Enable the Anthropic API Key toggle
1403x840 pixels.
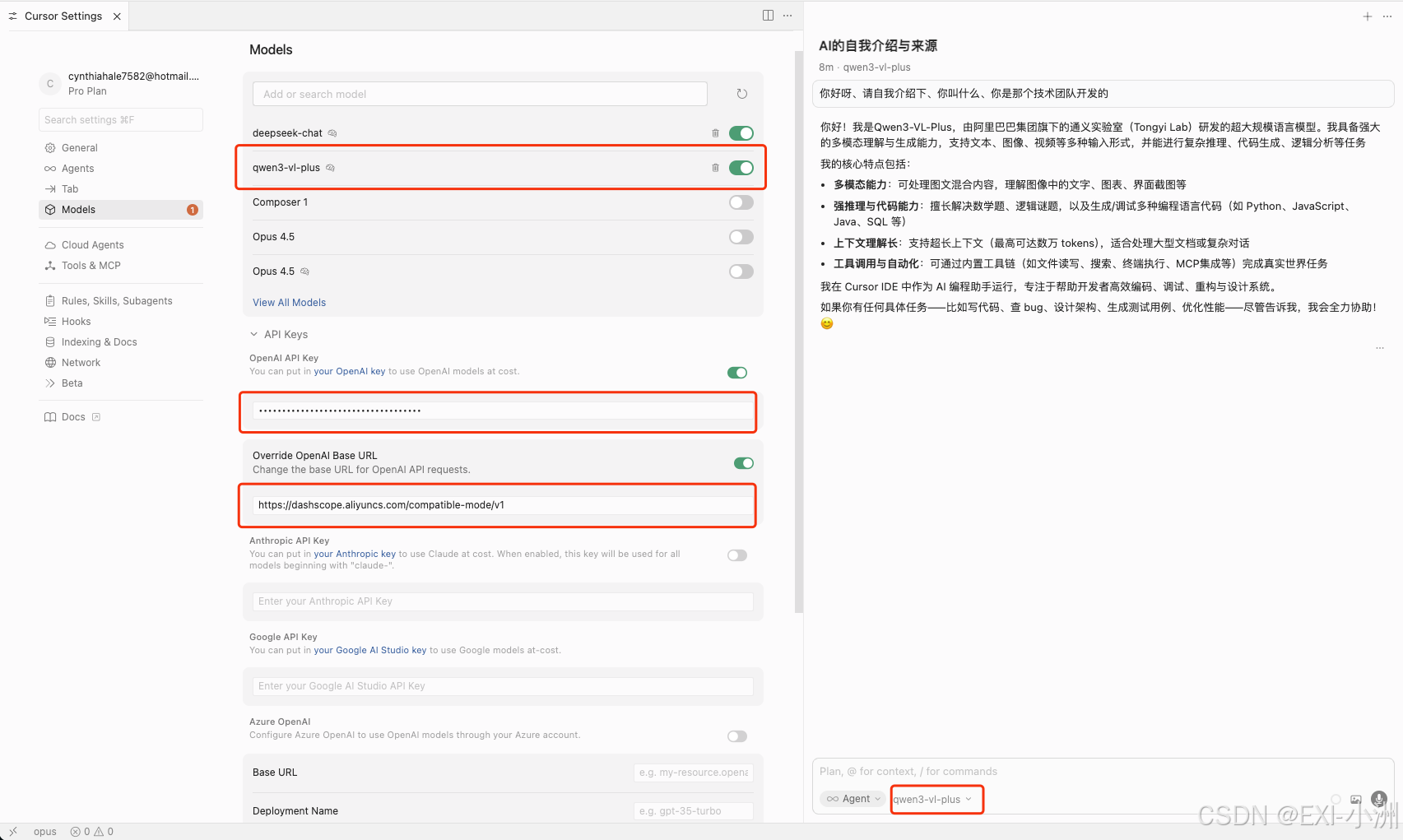point(737,555)
